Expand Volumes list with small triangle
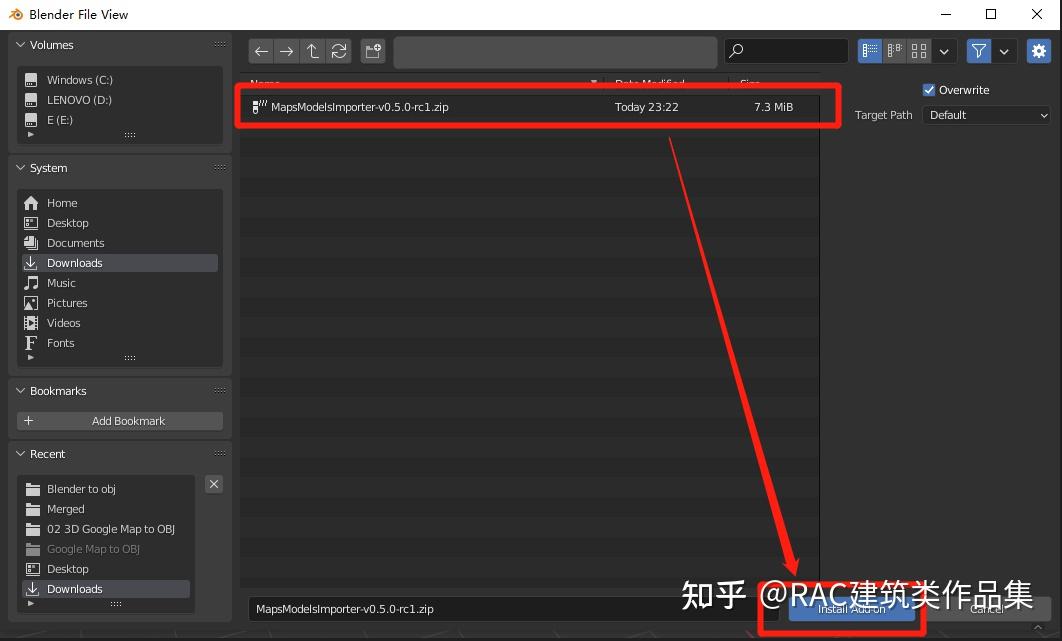 pyautogui.click(x=30, y=134)
